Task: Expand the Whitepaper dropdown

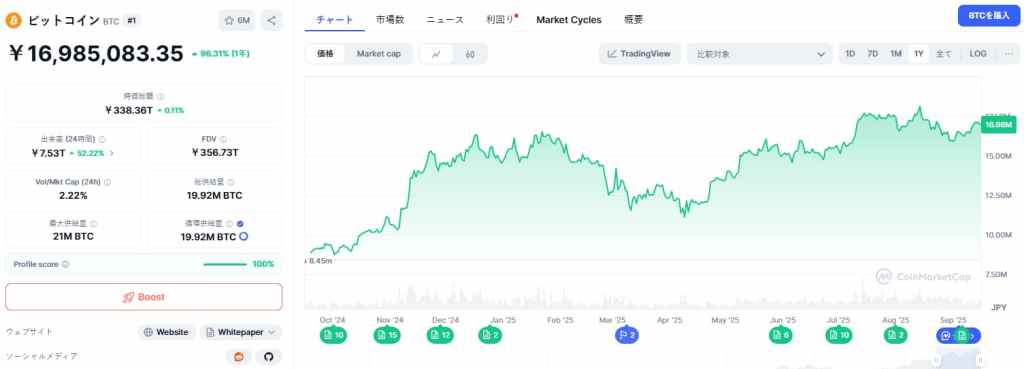Action: (241, 332)
